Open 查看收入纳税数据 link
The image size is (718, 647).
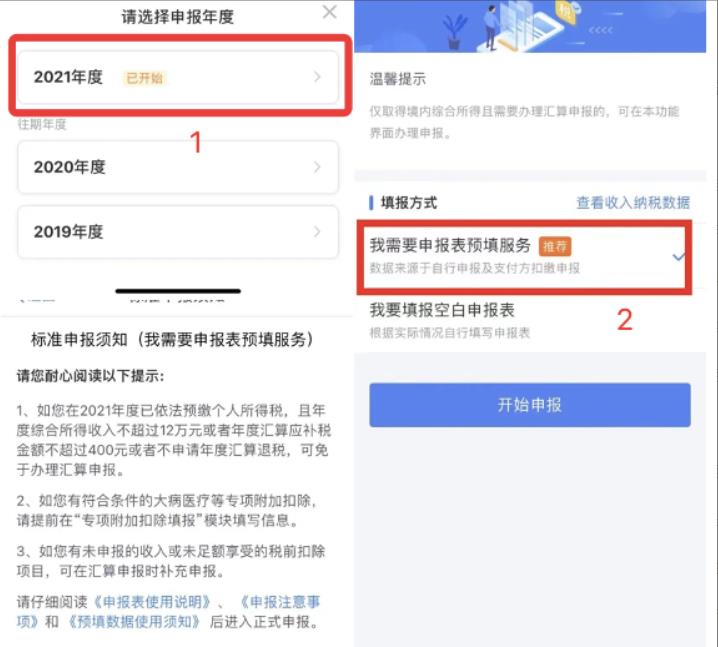point(633,202)
